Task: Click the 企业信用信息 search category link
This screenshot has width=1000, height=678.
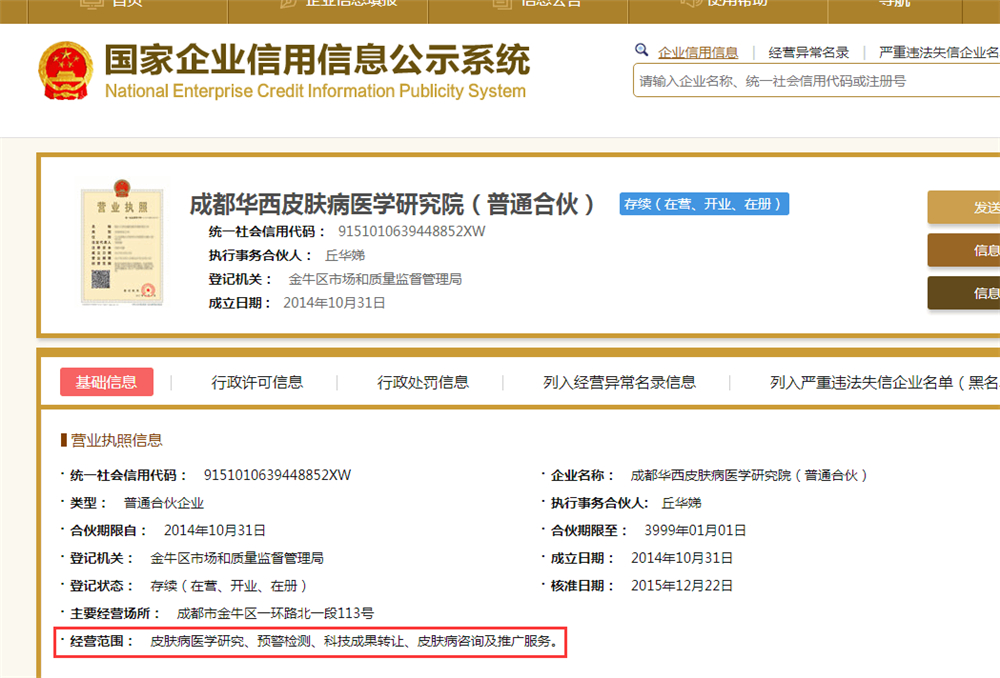Action: [698, 51]
